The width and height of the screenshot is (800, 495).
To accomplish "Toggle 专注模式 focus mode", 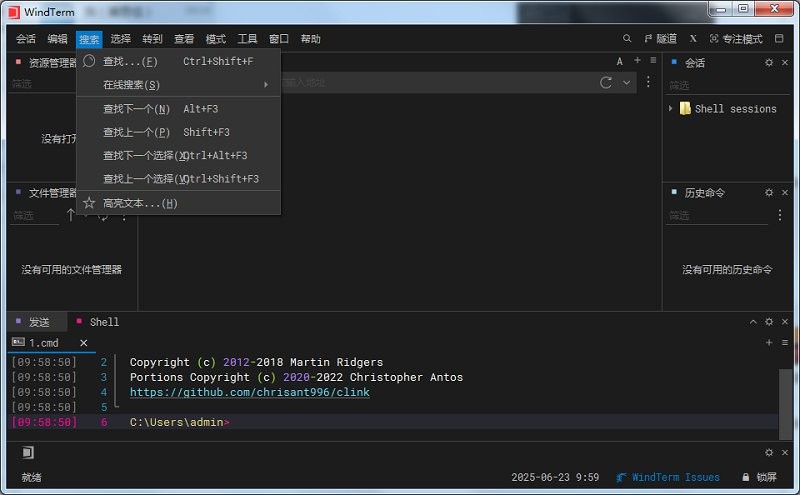I will [736, 39].
